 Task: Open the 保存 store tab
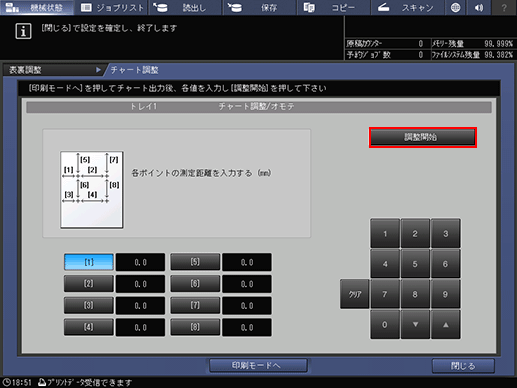(x=260, y=7)
